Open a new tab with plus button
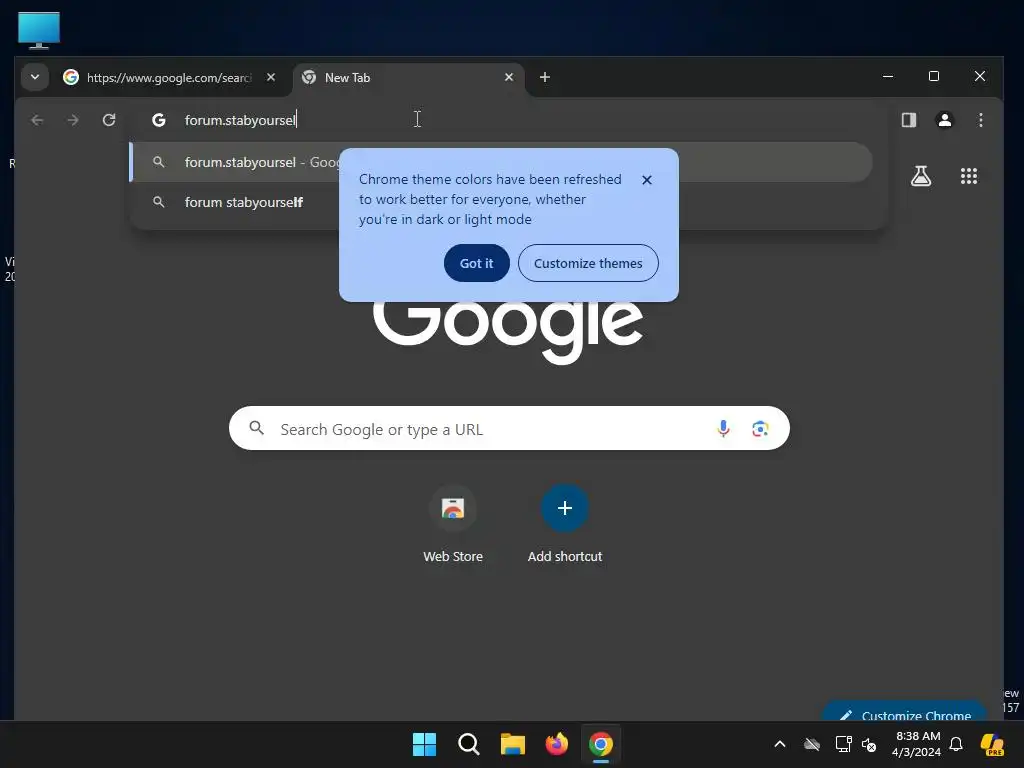Screen dimensions: 1024x768 (x=545, y=77)
